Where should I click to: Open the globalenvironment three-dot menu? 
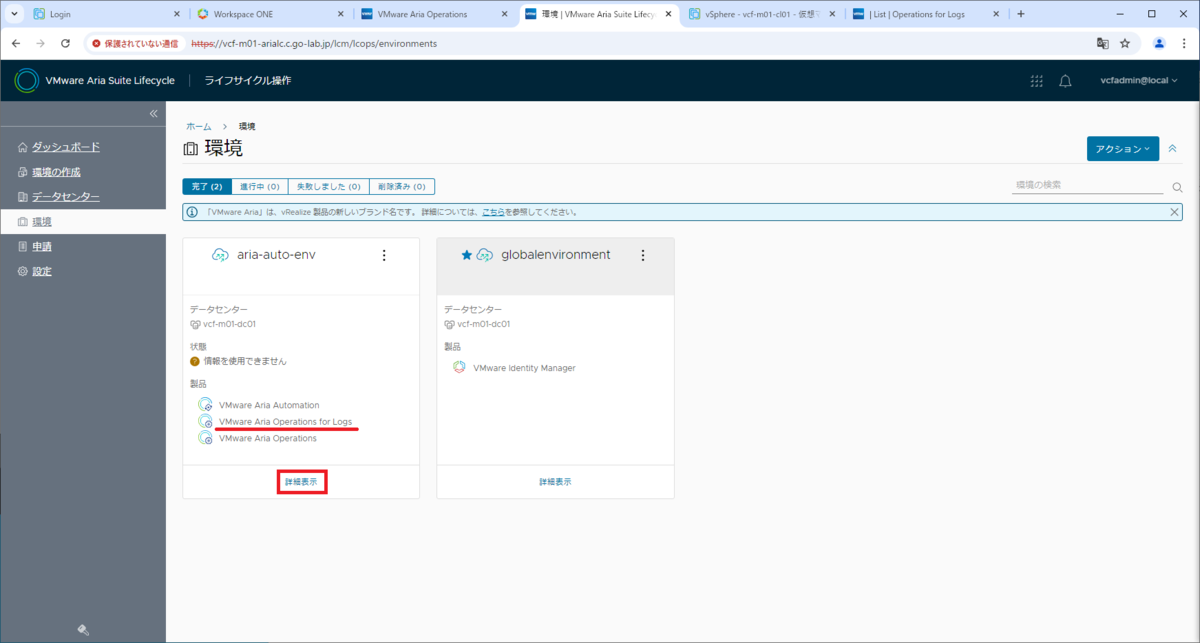pyautogui.click(x=642, y=256)
